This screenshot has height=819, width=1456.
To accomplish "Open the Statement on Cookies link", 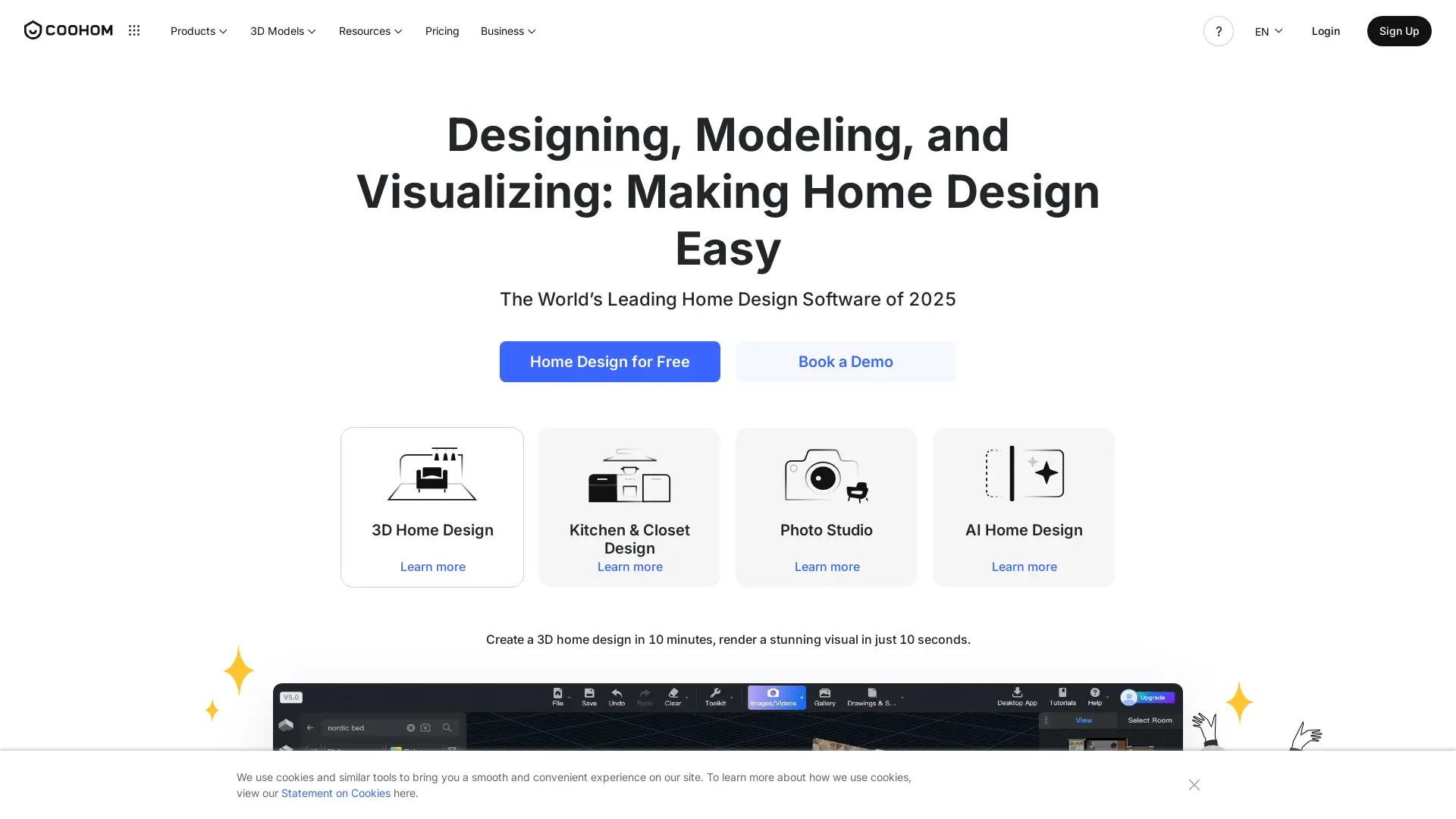I will pos(336,793).
